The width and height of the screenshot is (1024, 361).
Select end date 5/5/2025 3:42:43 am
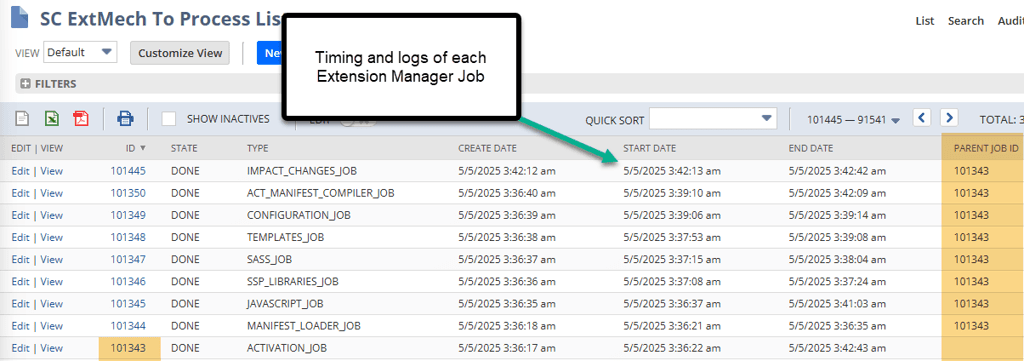[x=838, y=348]
